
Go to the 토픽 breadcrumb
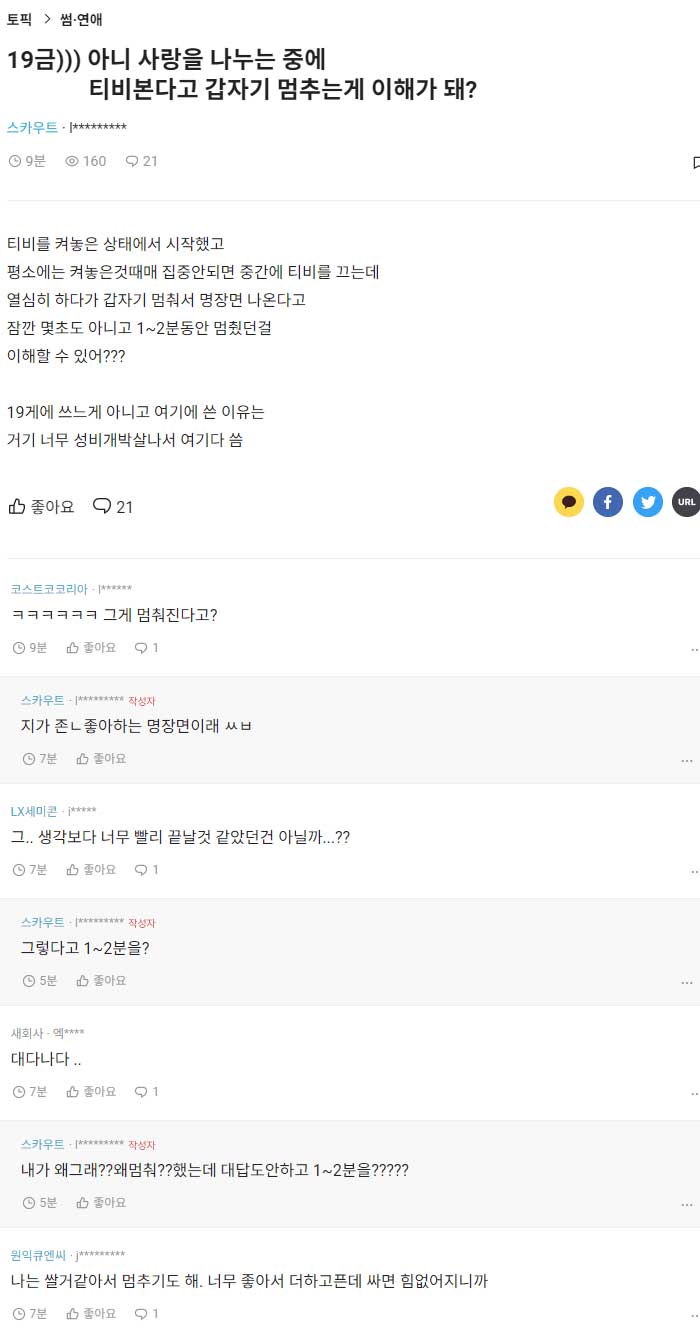pos(20,19)
